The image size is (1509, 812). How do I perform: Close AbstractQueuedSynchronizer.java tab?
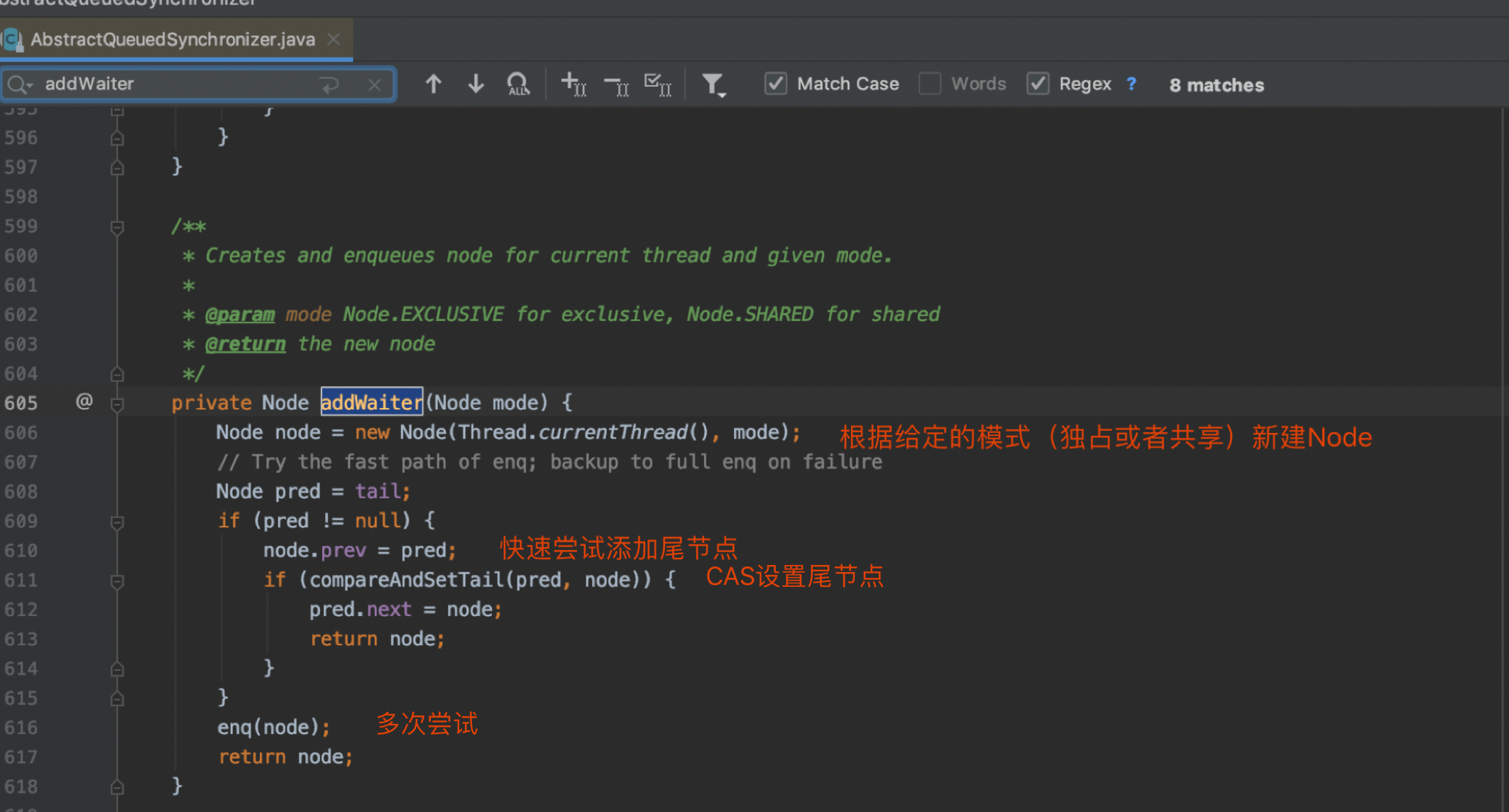334,40
